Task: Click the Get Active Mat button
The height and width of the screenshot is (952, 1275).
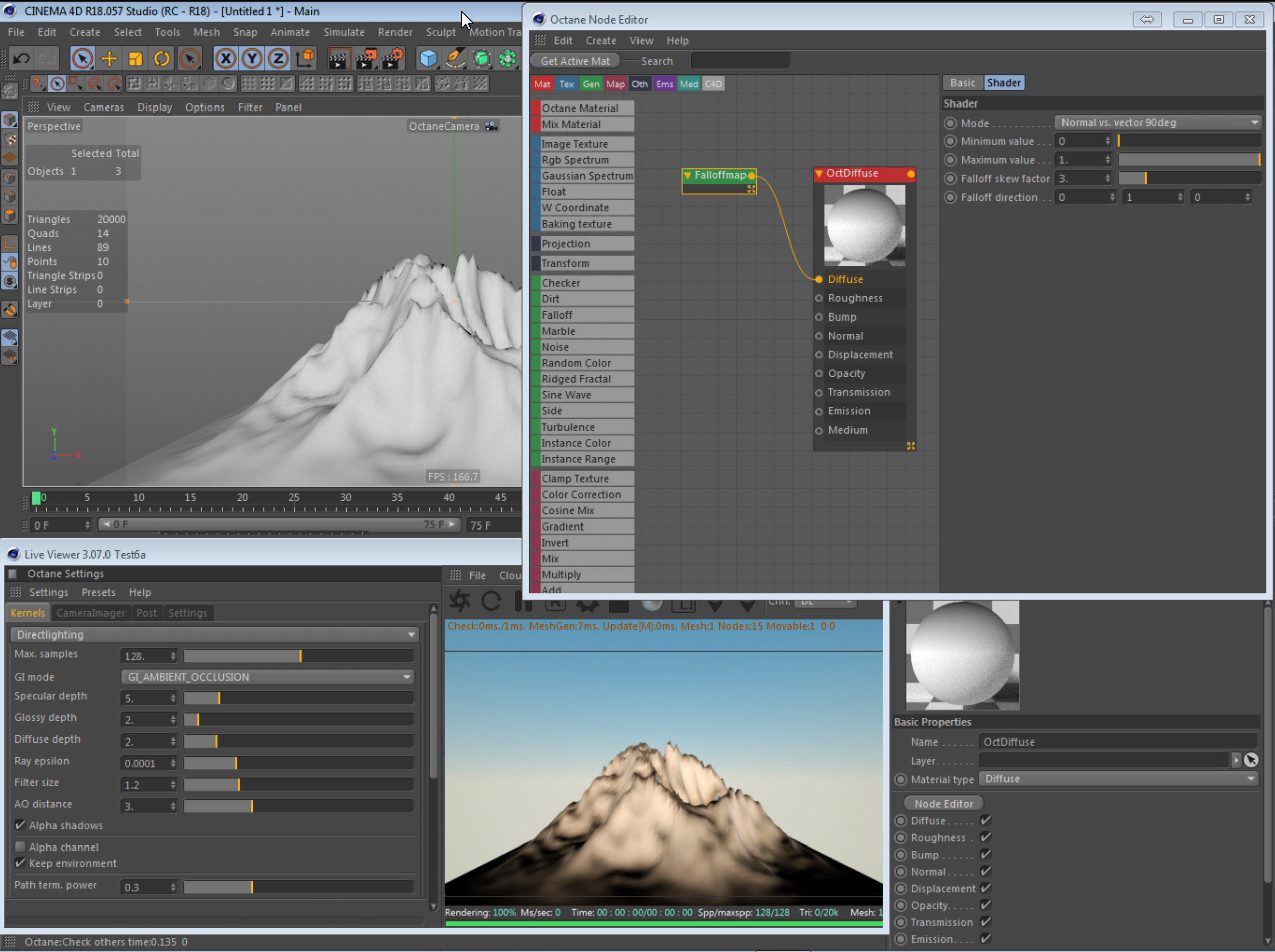Action: point(574,61)
